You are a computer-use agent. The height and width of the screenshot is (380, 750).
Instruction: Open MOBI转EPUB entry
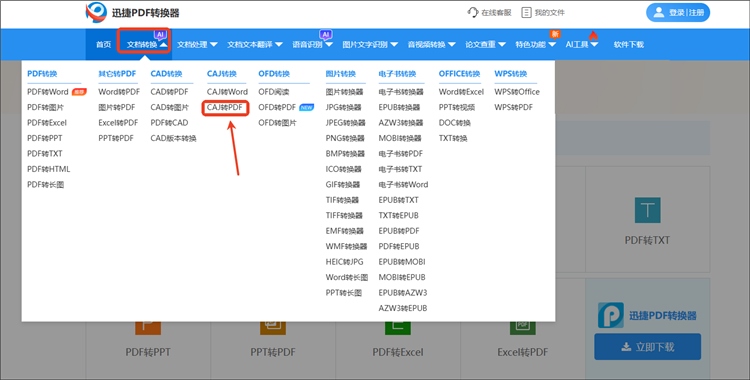click(x=402, y=277)
